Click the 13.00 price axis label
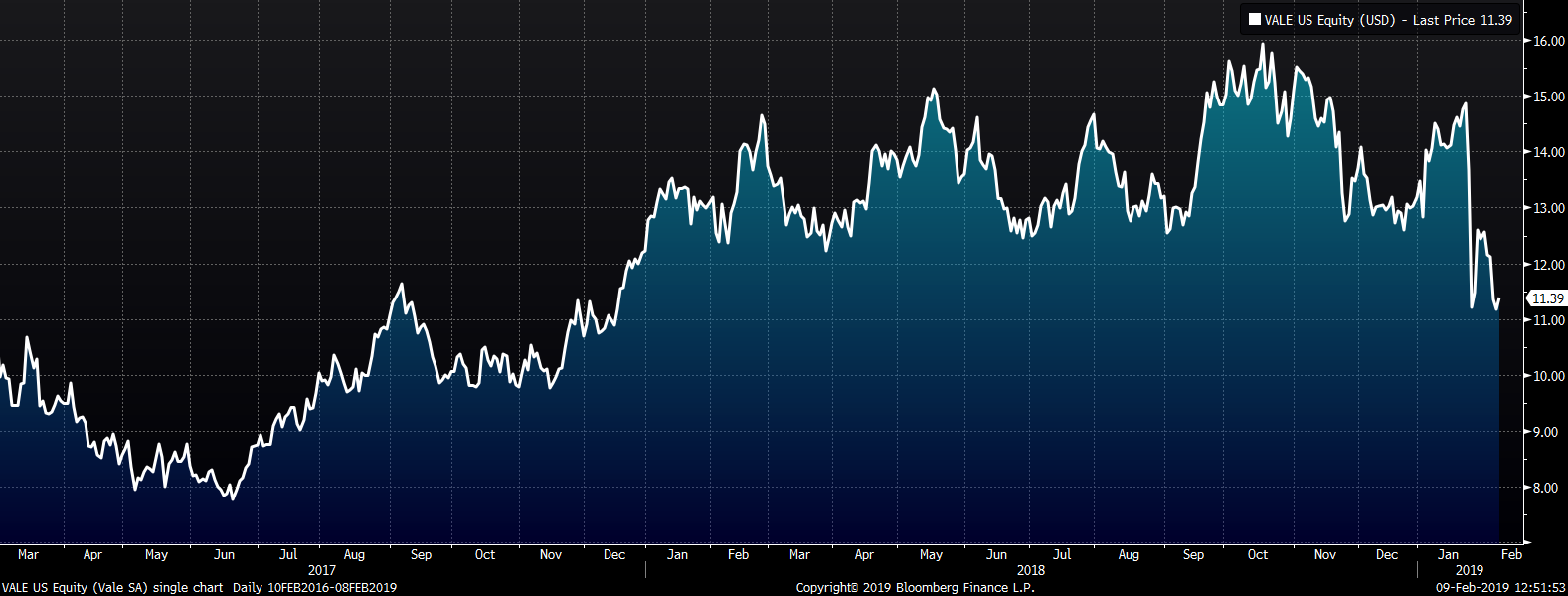 1549,209
